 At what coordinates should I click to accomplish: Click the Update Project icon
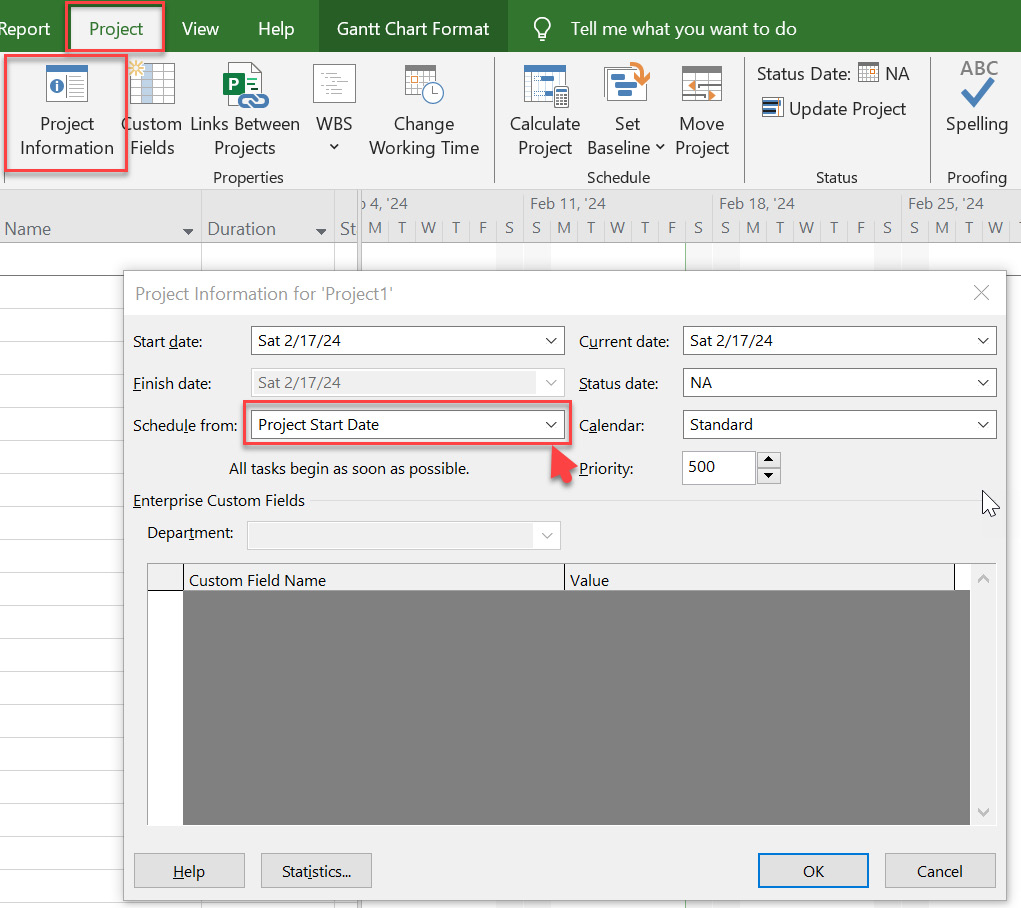pos(772,107)
